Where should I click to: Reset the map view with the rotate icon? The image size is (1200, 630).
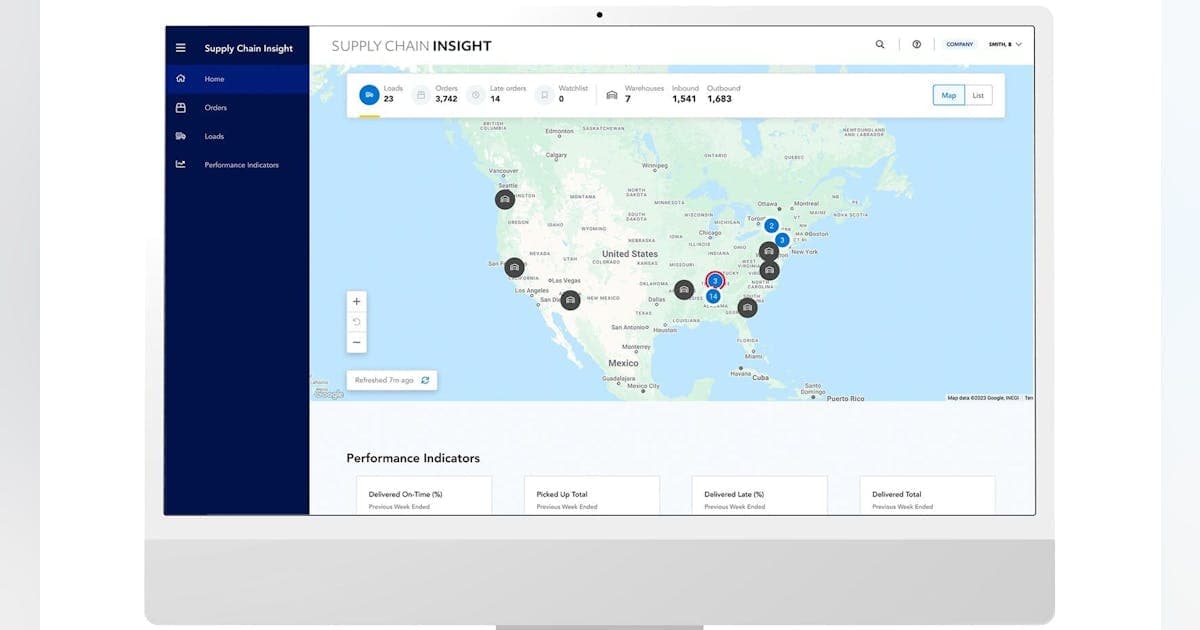357,322
